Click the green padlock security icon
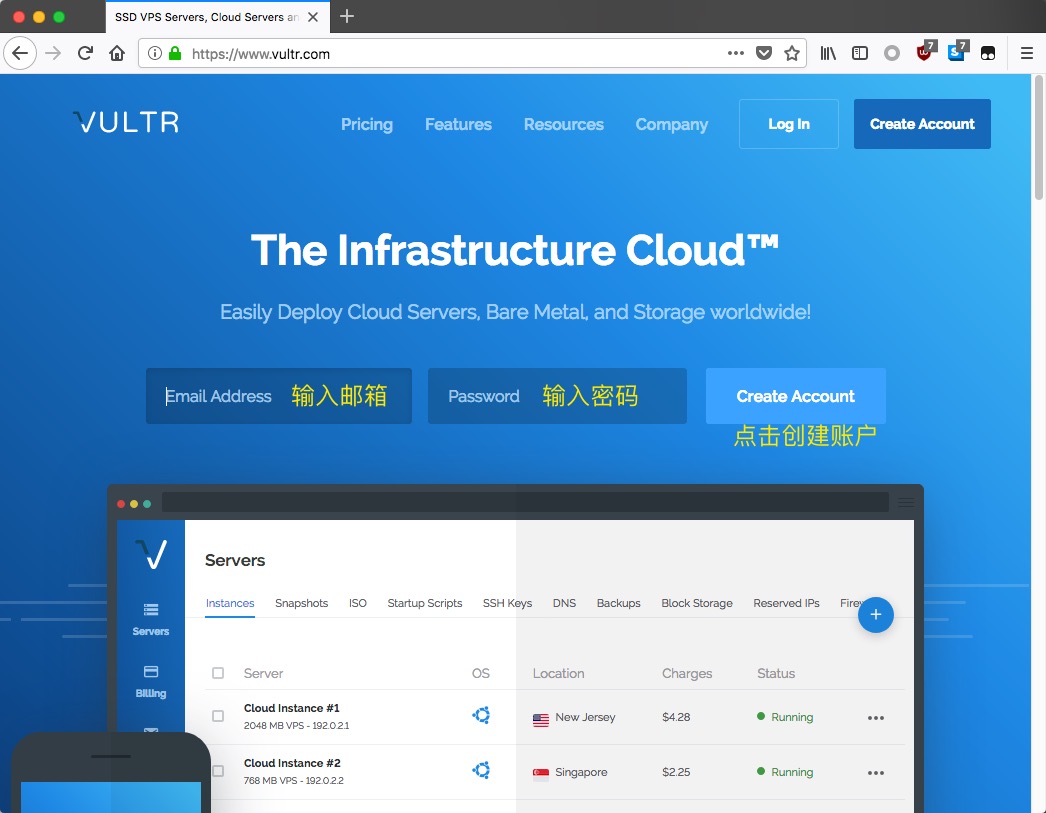1046x813 pixels. (175, 53)
